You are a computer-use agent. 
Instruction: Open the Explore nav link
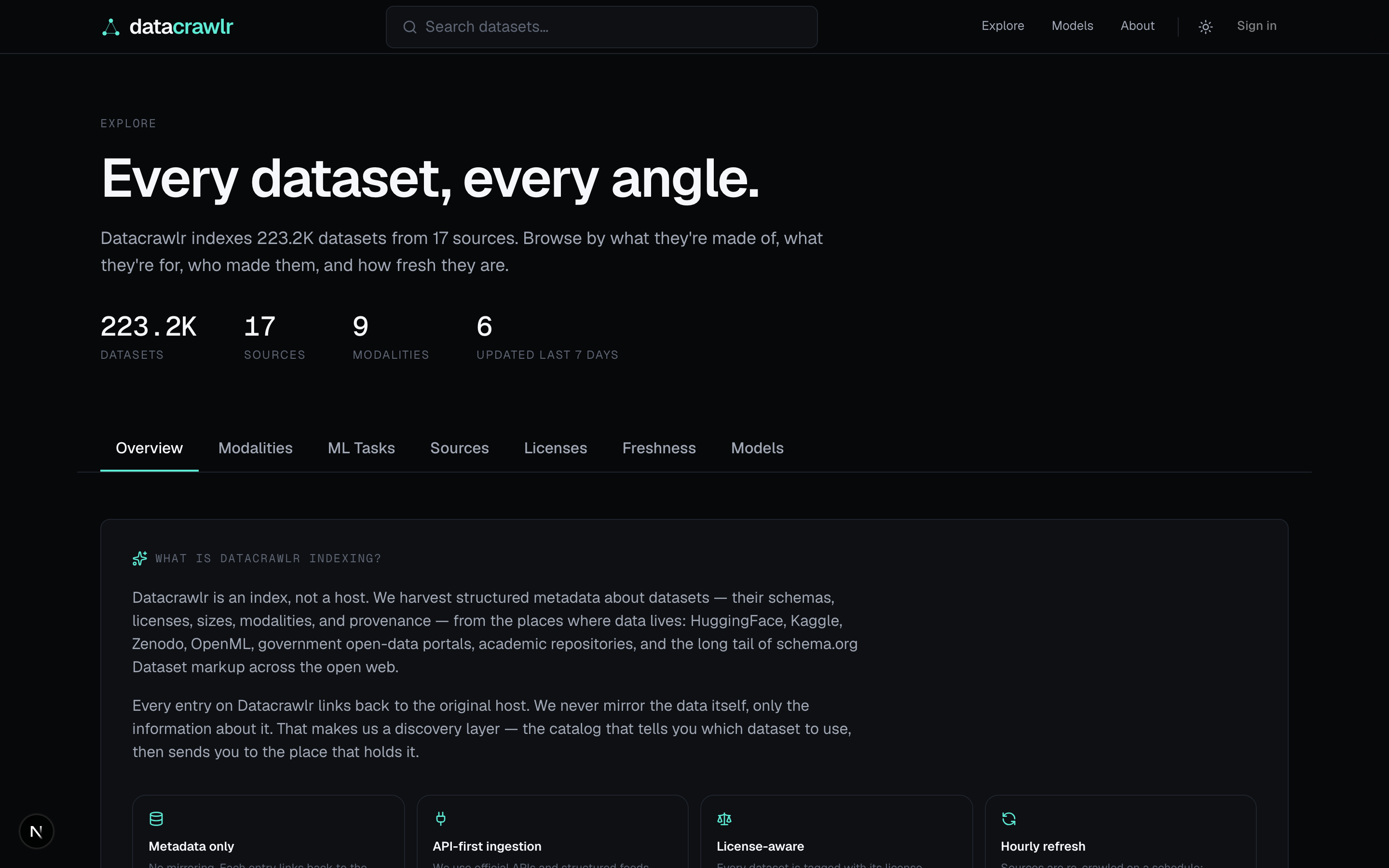1003,26
